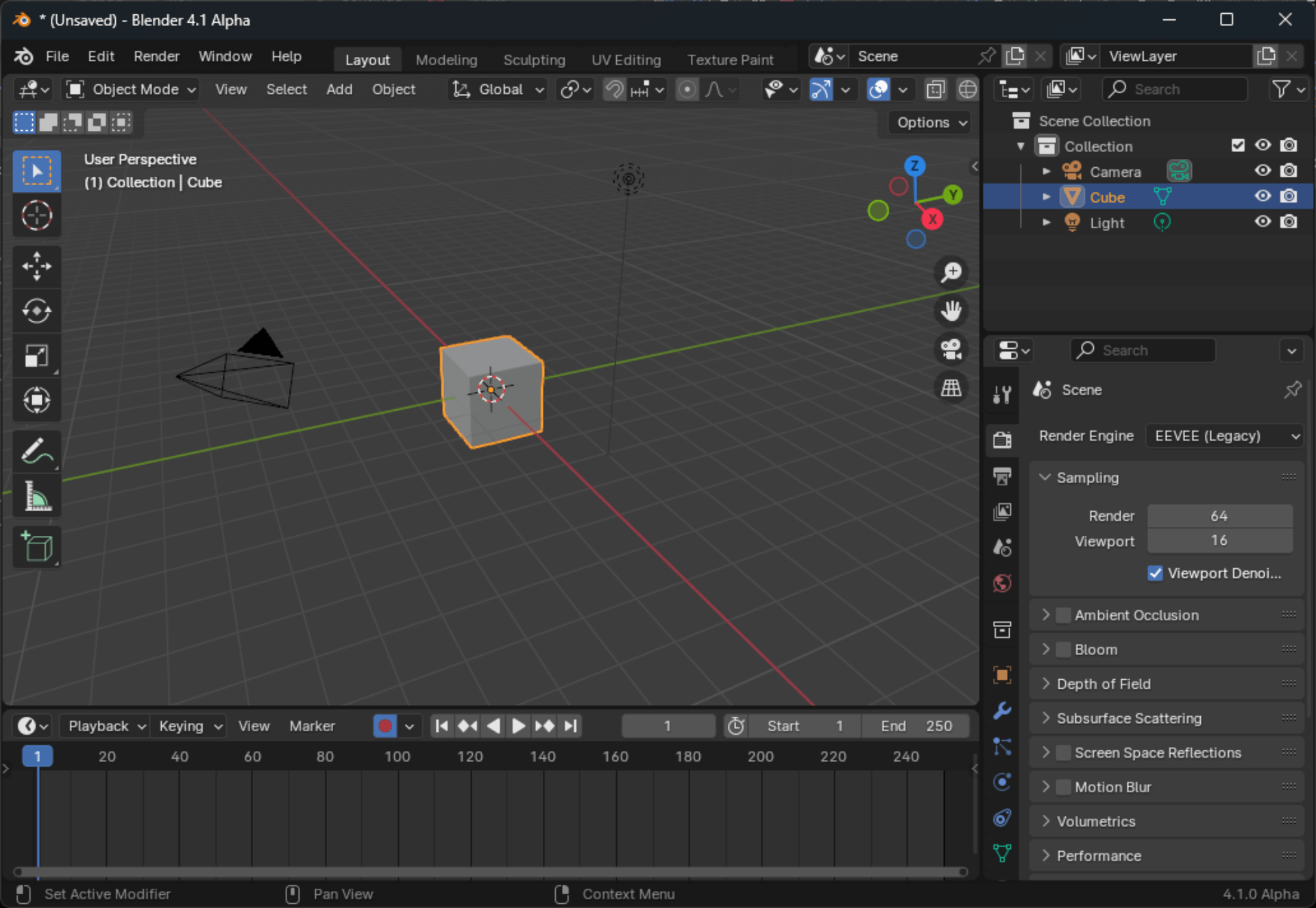Screen dimensions: 1316x908
Task: Expand the Camera item in outliner
Action: coord(1047,171)
